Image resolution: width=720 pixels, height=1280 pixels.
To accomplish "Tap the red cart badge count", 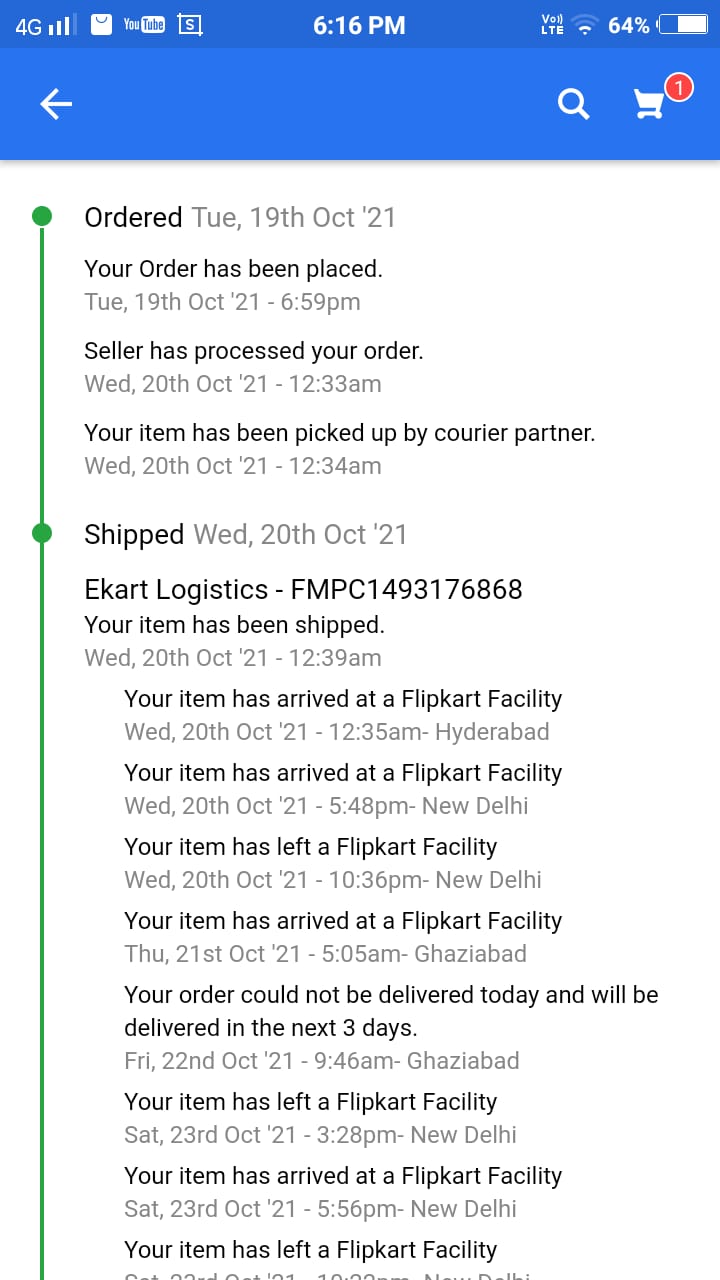I will pos(678,88).
